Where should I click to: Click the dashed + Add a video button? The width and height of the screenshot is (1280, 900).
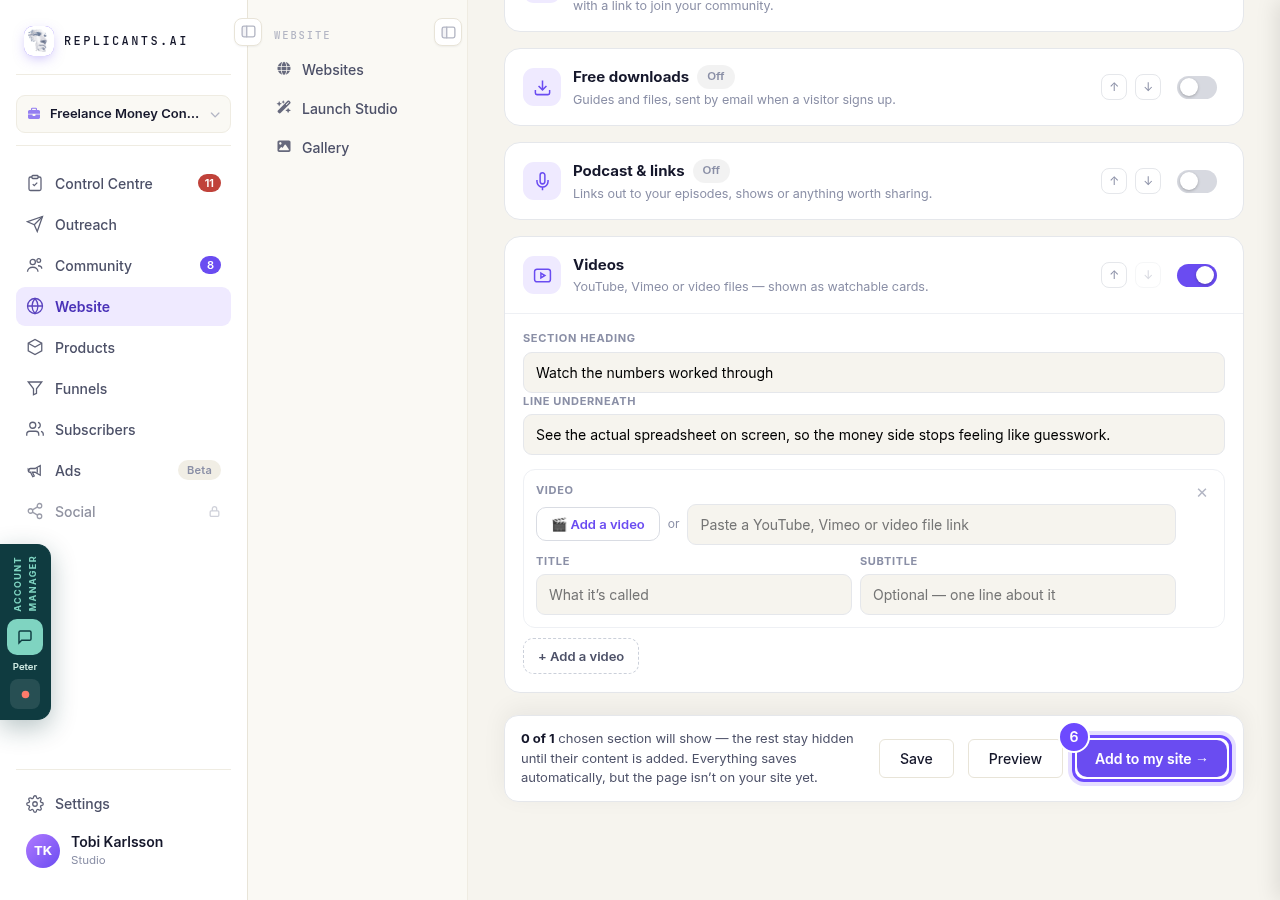(x=581, y=656)
